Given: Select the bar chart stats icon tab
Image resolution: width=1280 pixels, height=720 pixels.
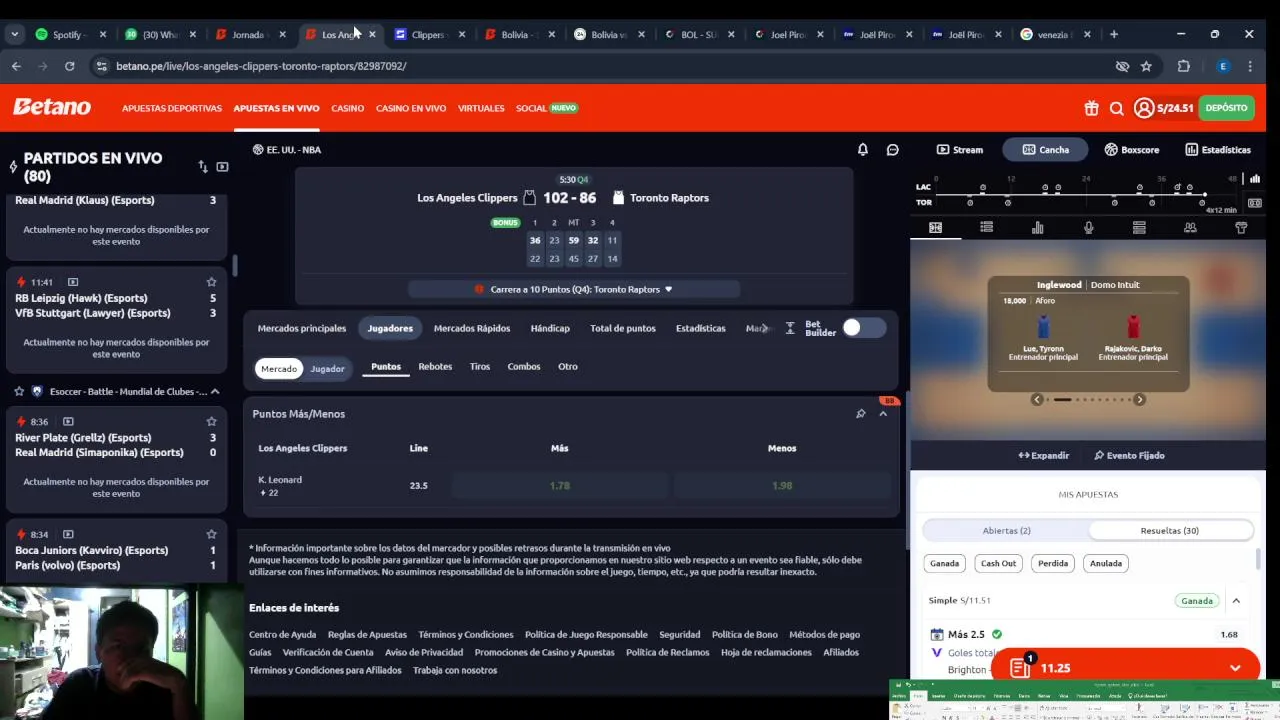Looking at the screenshot, I should 1038,228.
